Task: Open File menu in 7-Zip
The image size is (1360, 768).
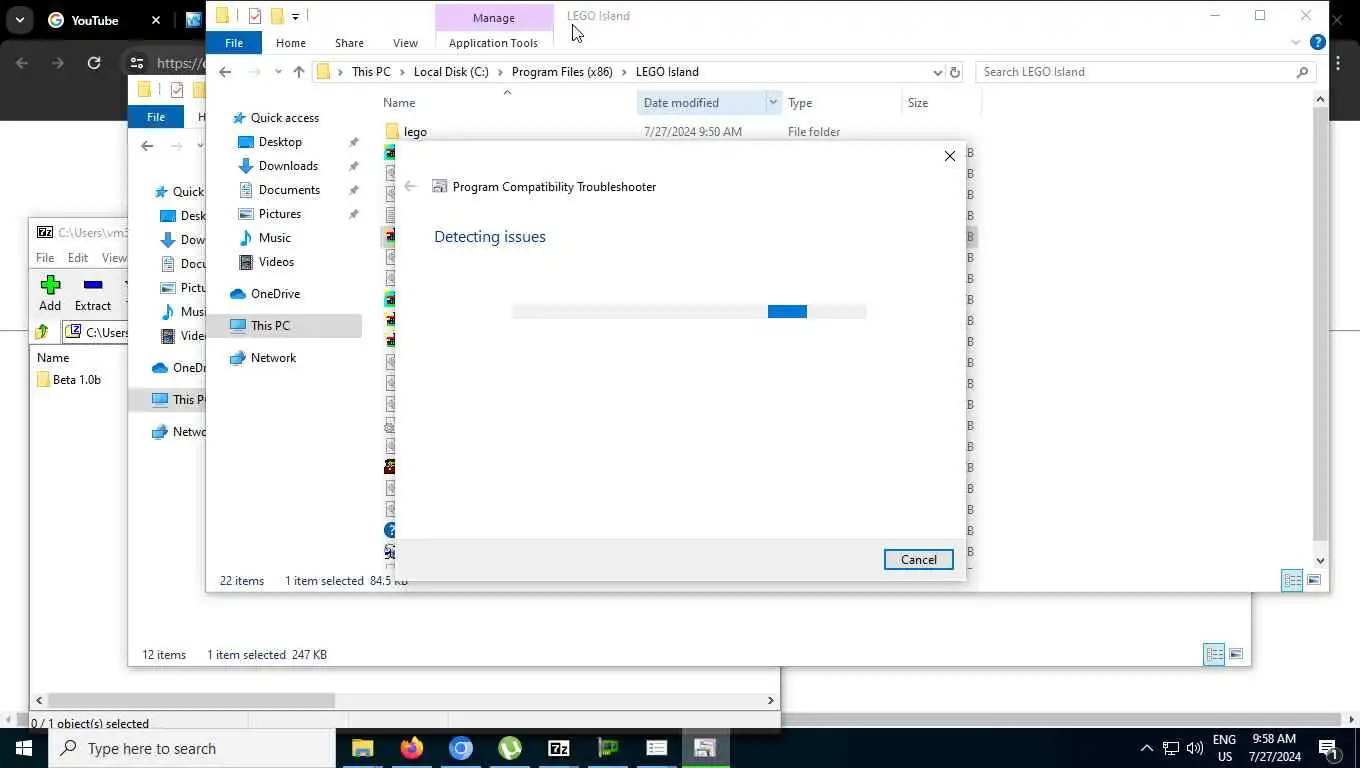Action: tap(45, 258)
